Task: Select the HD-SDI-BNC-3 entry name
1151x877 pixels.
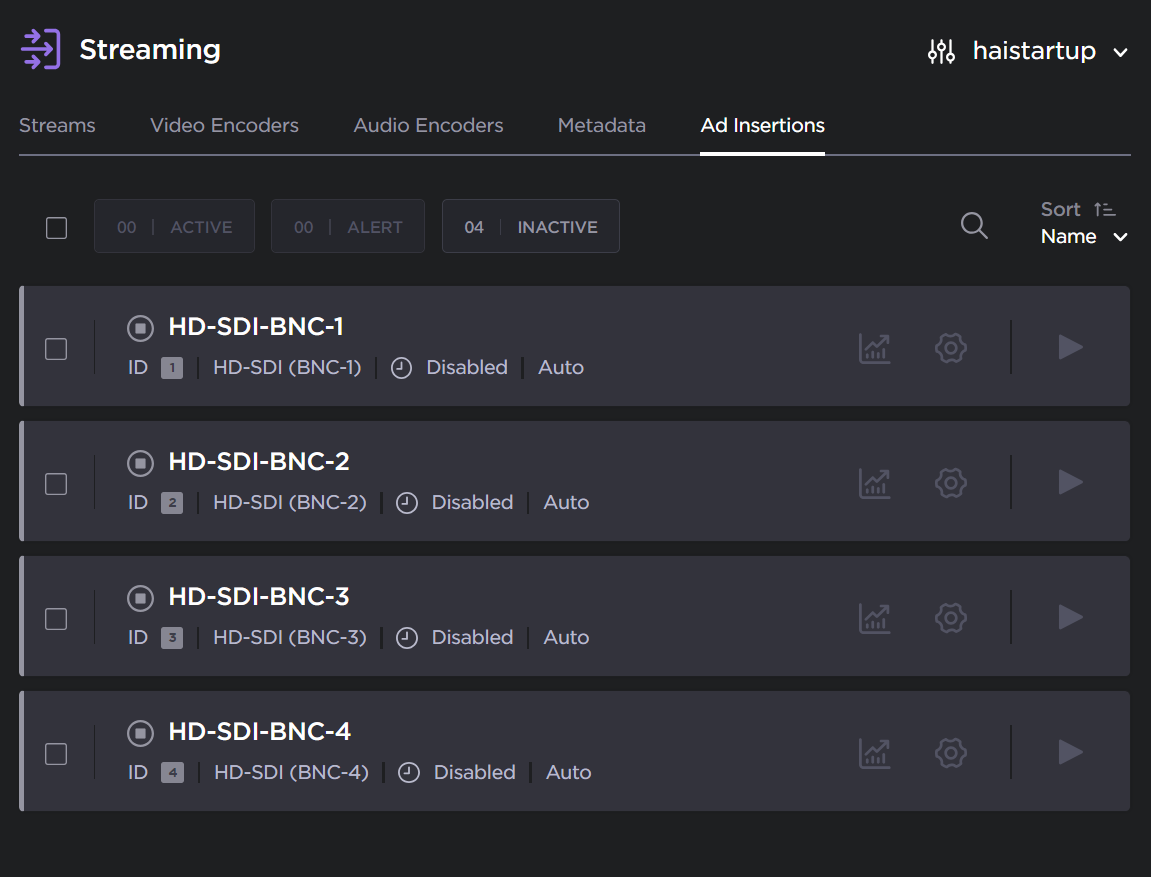Action: tap(258, 596)
